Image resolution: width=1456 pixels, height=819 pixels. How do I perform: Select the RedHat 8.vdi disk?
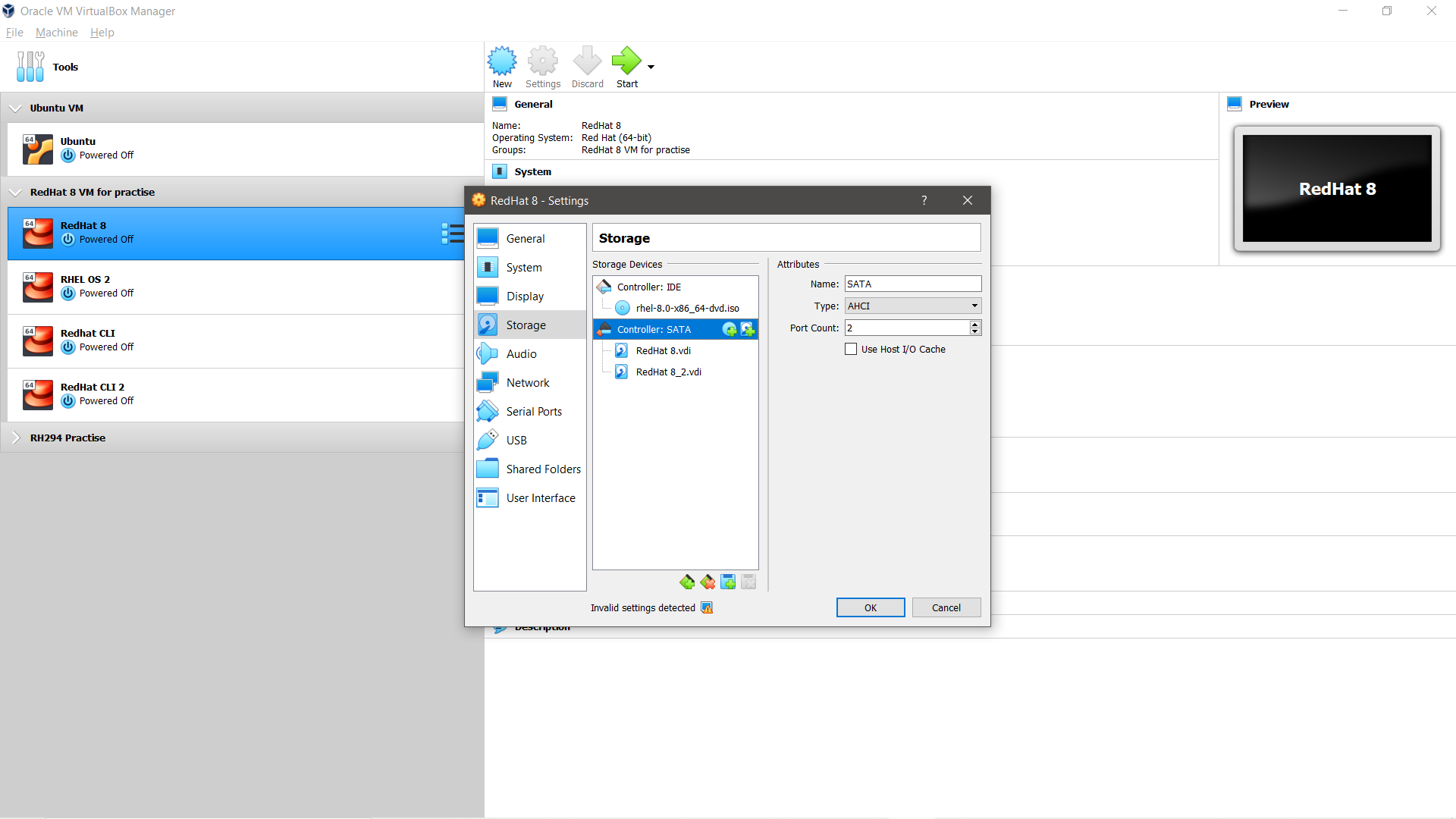[x=675, y=350]
